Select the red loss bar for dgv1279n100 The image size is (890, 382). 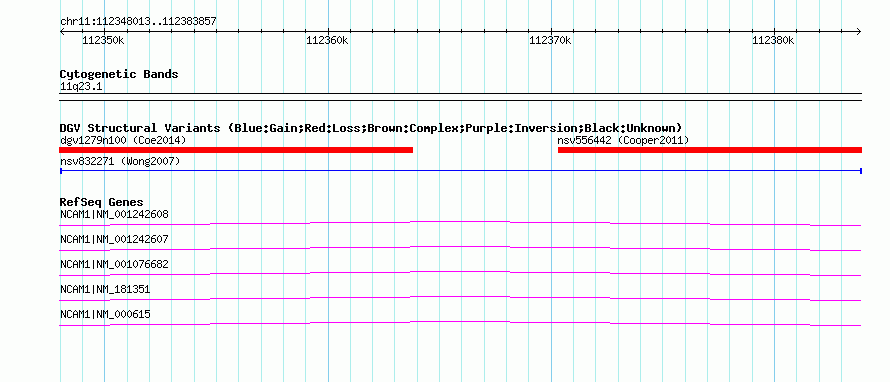[x=236, y=150]
